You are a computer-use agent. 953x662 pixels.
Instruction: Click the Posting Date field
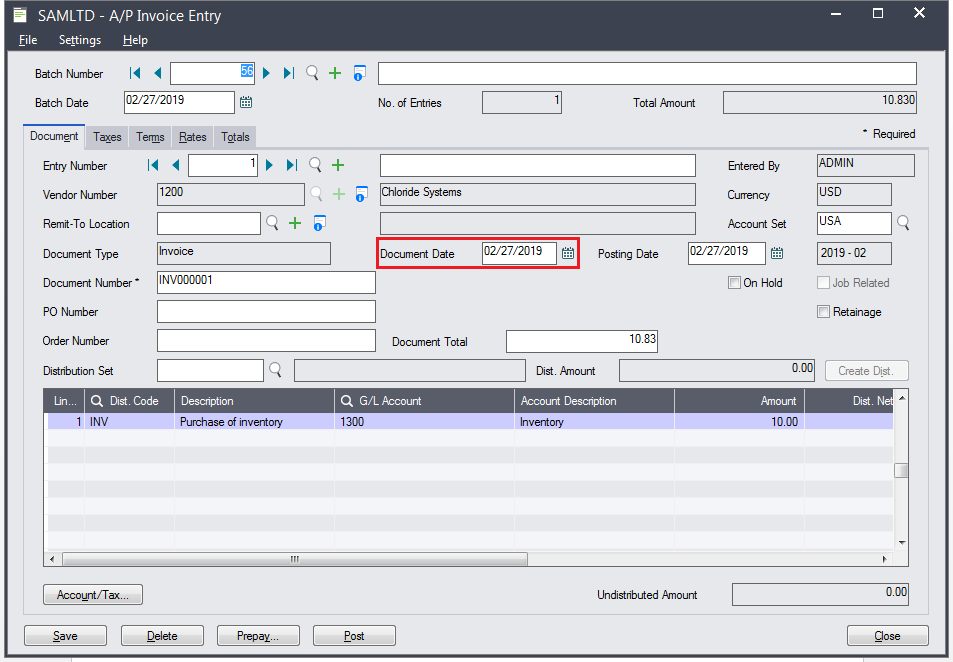click(726, 253)
